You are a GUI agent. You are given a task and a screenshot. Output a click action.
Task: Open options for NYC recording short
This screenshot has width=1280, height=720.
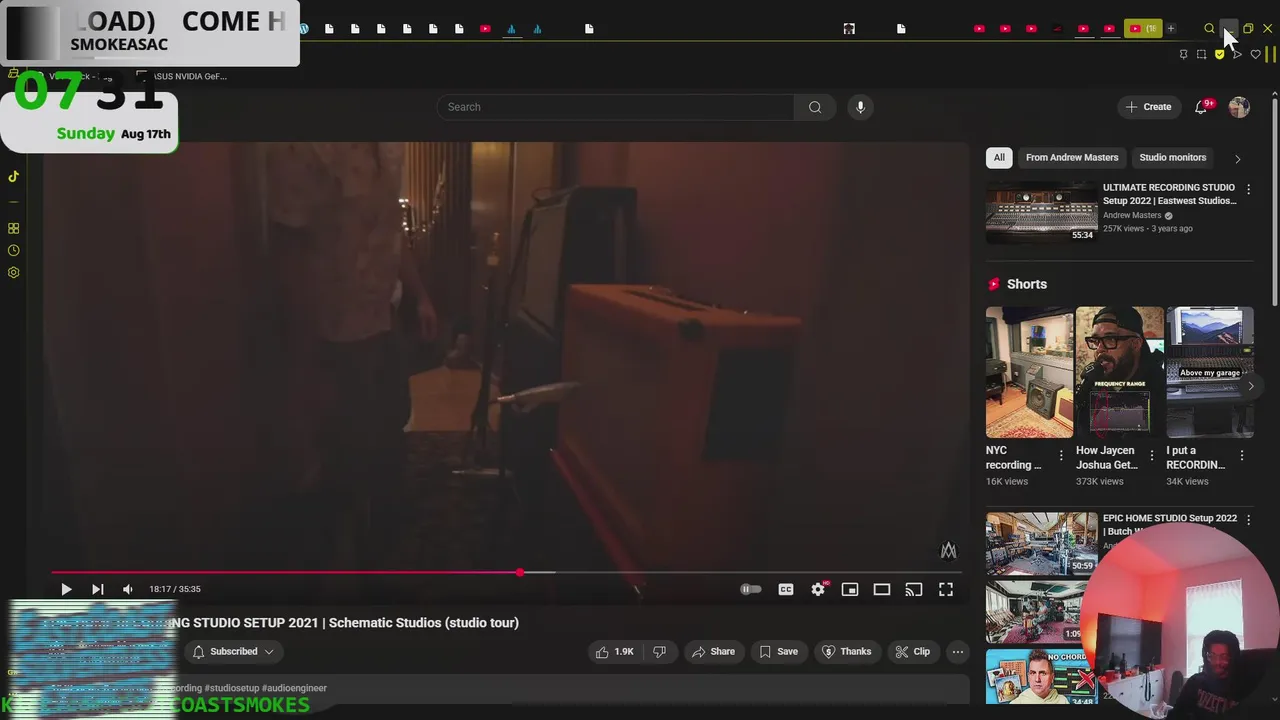tap(1061, 455)
